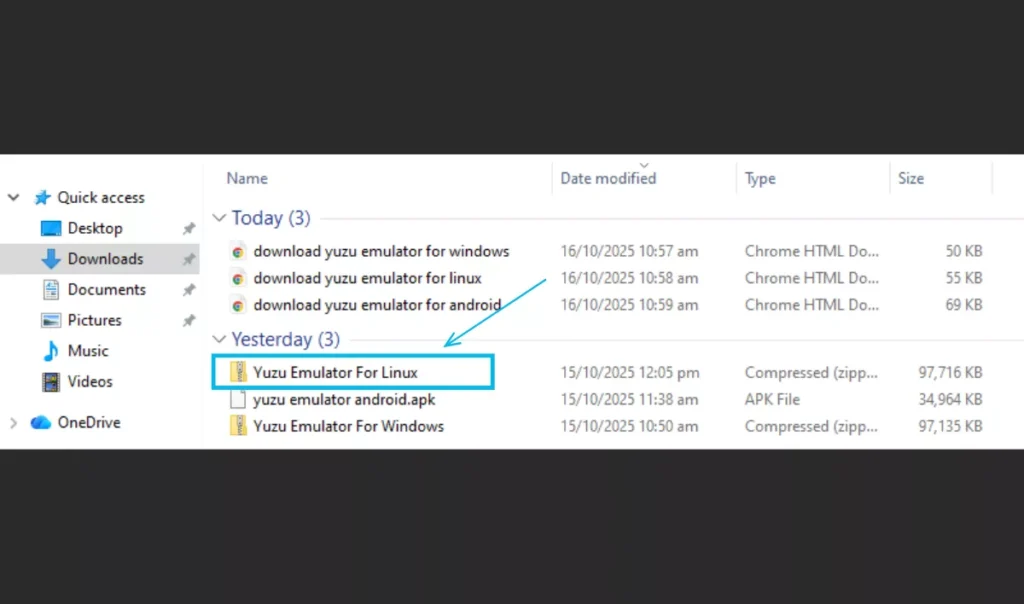Sort by the Name column header
The image size is (1024, 604).
[247, 178]
